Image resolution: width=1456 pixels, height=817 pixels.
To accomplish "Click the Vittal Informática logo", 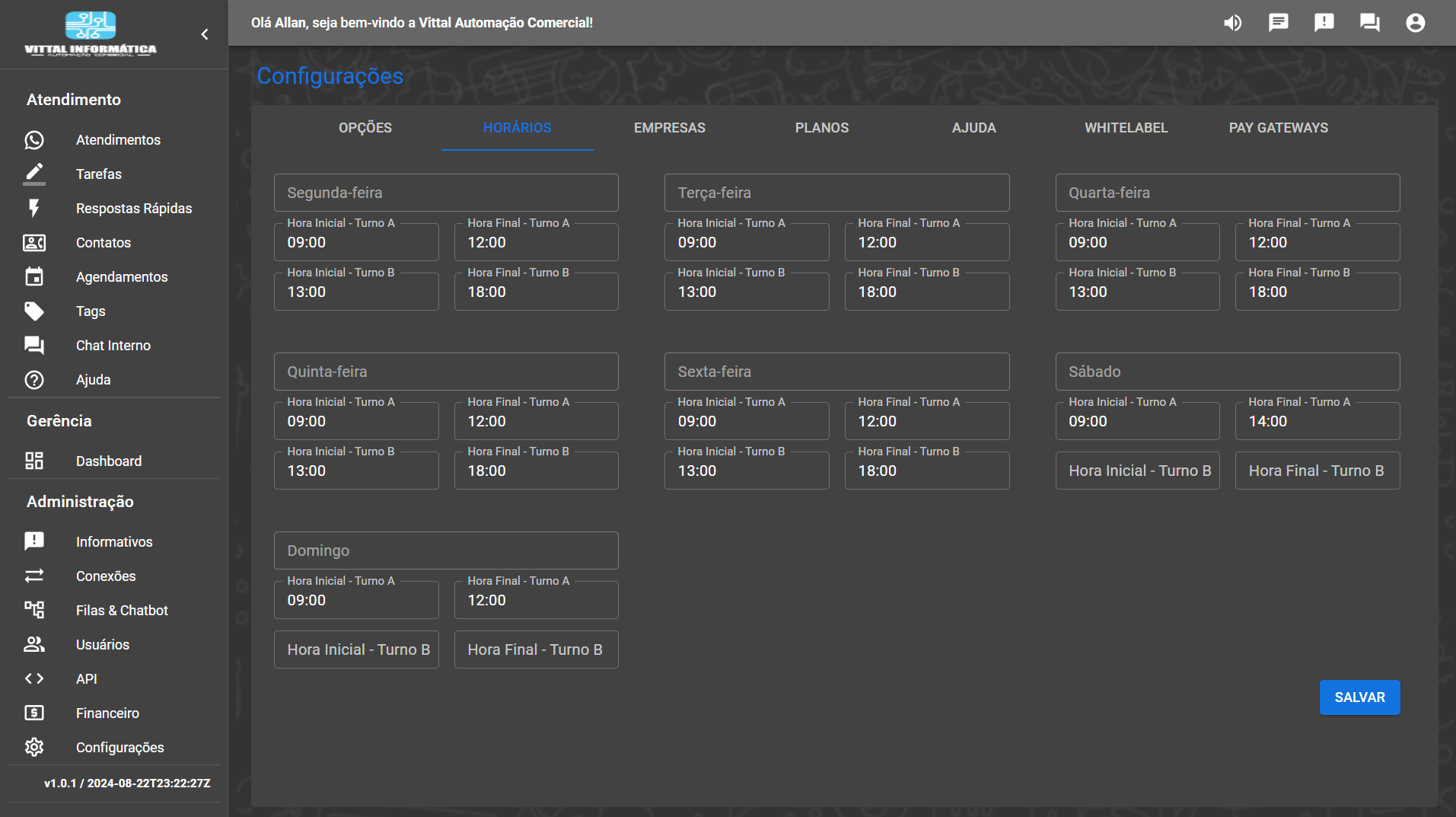I will coord(91,34).
